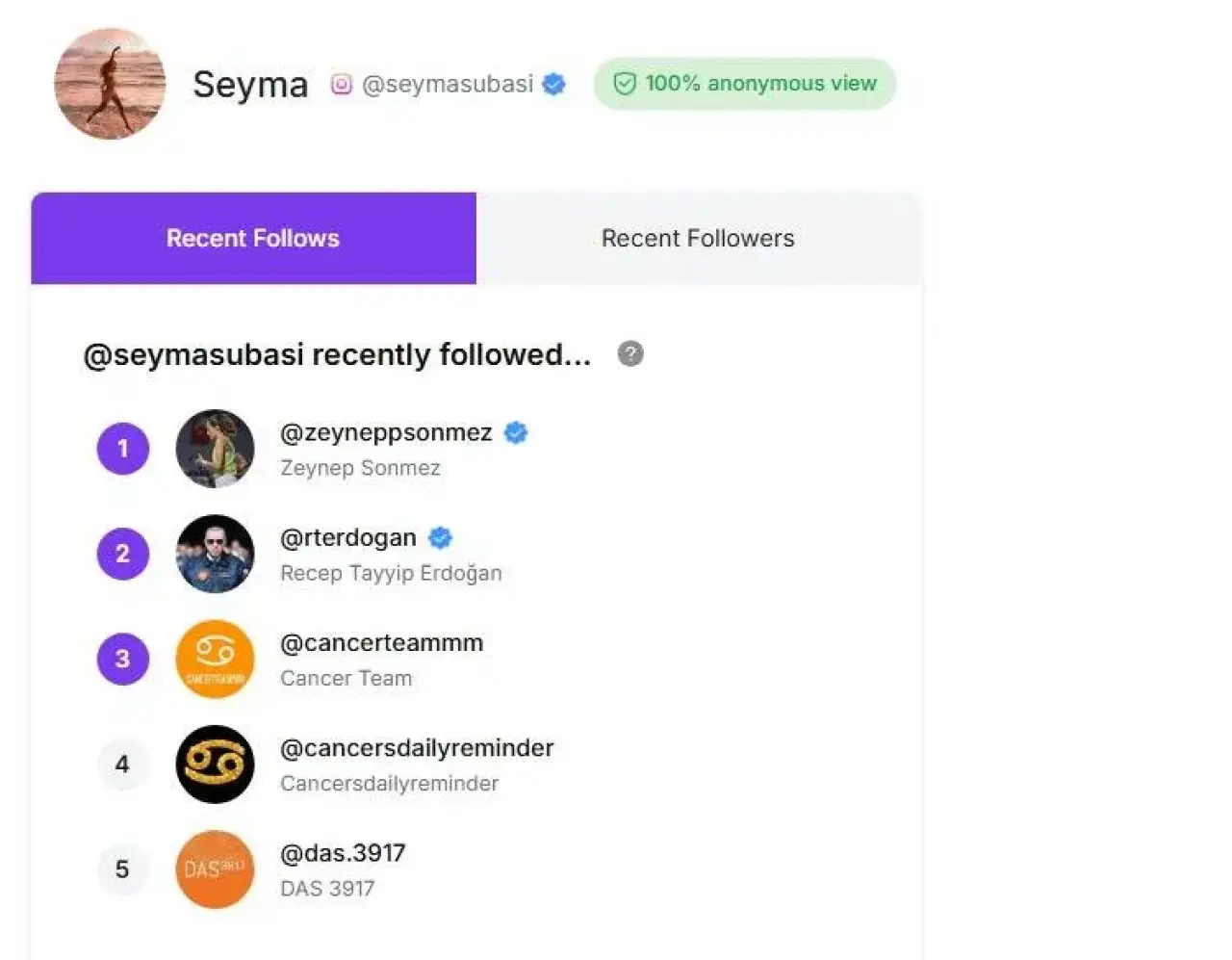Click the verified badge next to @seymasubasi handle
Screen dimensions: 1232x960
[553, 85]
